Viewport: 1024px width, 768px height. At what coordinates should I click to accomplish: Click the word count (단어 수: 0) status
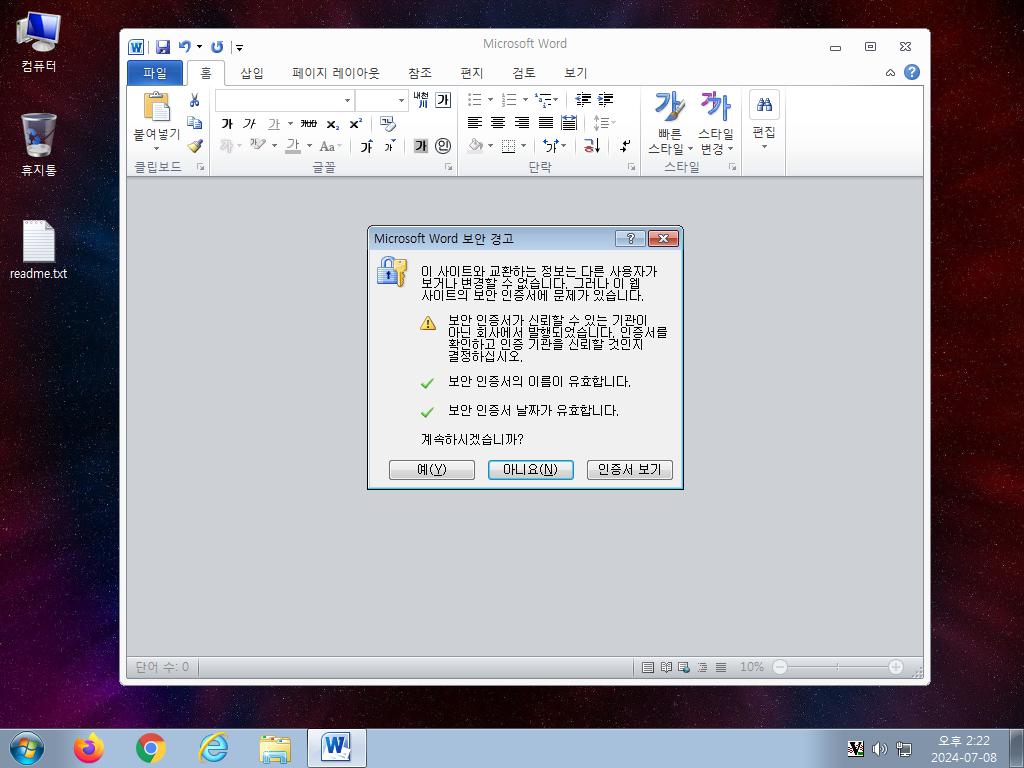[162, 667]
